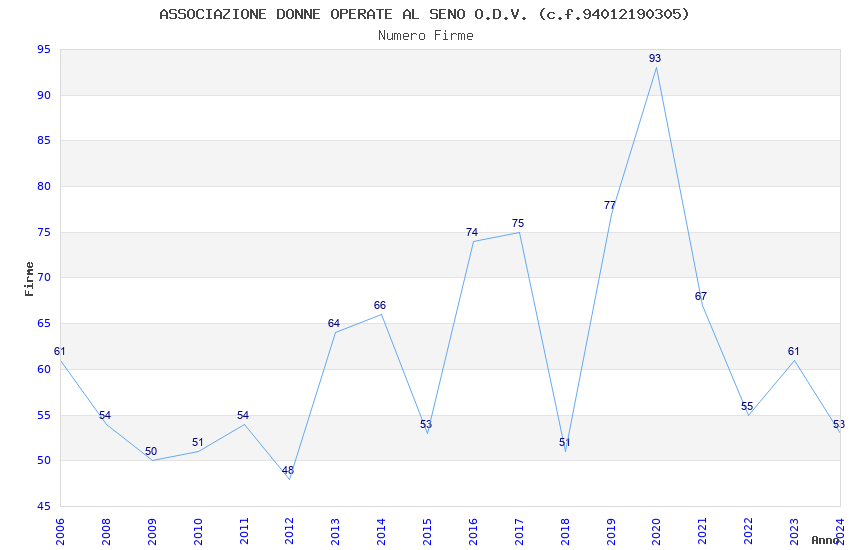
Task: Click the y-axis value 45
Action: coord(44,507)
